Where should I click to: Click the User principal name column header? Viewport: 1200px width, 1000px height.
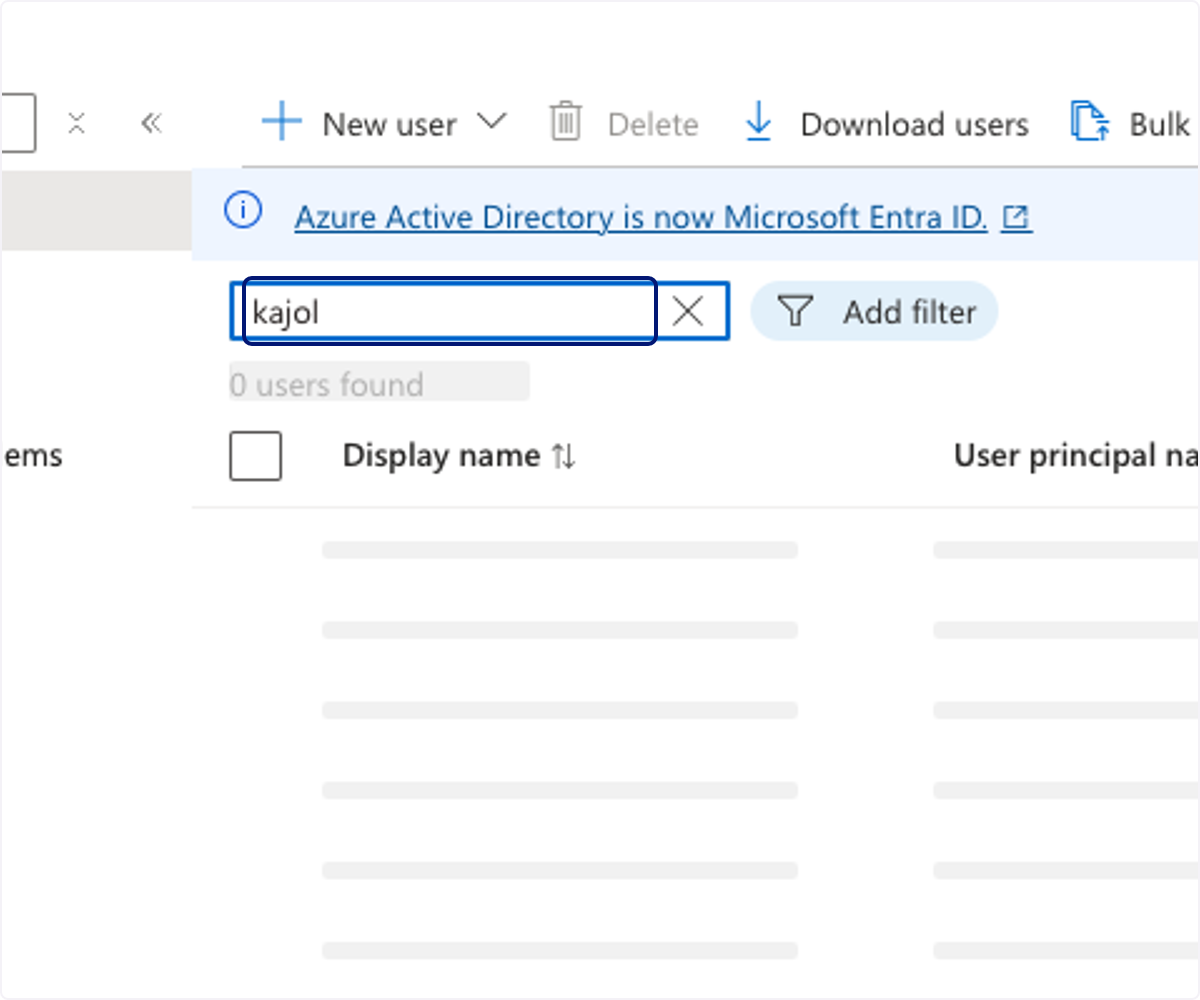(1076, 456)
